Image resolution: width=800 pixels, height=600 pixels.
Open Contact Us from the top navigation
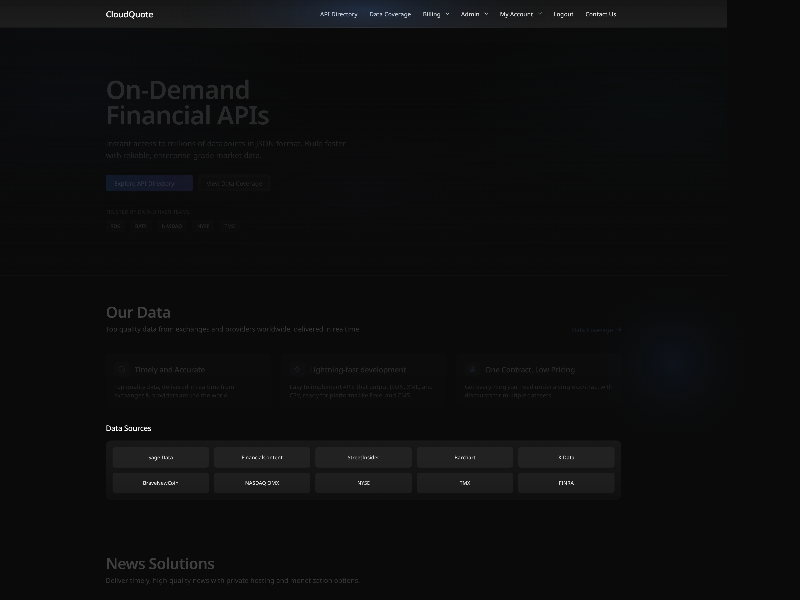click(x=599, y=14)
